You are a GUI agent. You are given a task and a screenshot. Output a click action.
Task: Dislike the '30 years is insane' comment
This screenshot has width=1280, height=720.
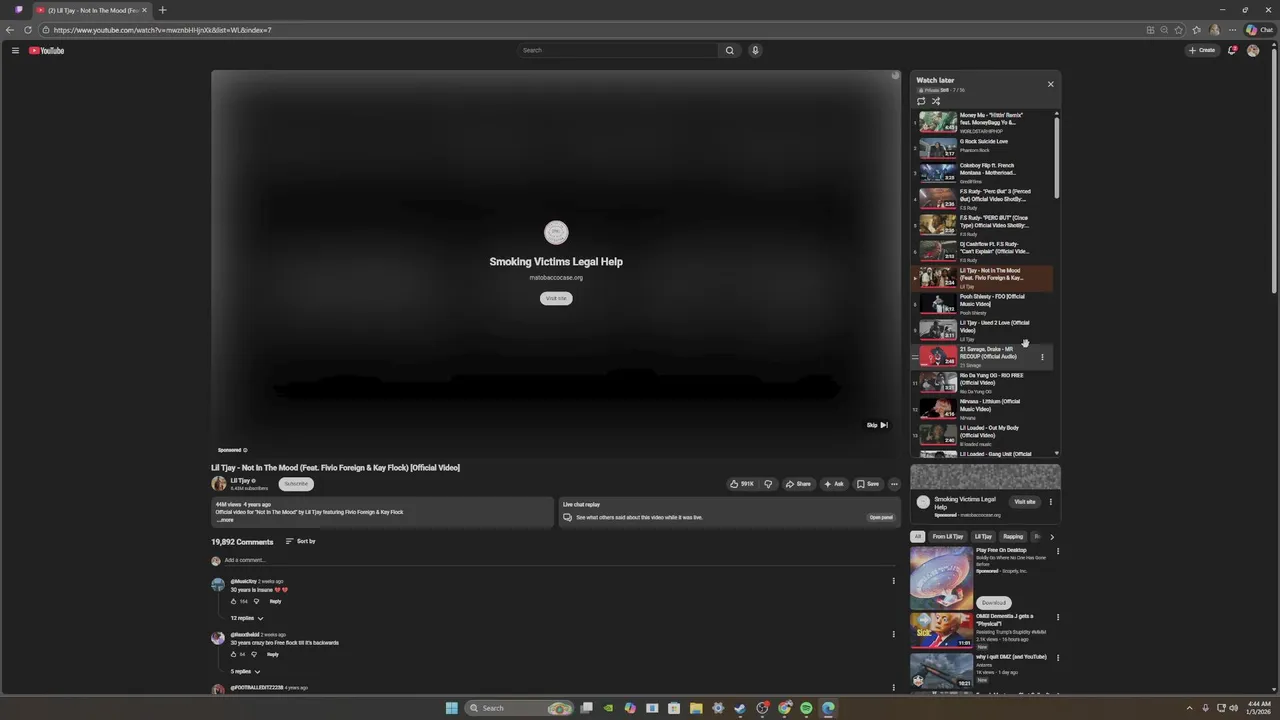[x=256, y=601]
